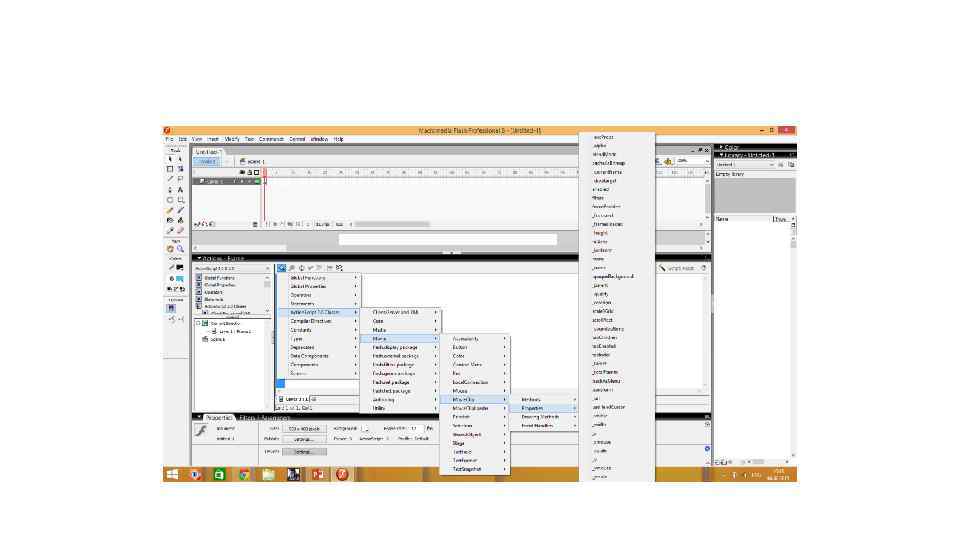Viewport: 960px width, 540px height.
Task: Click the Add new item plus icon in Actions
Action: [282, 268]
